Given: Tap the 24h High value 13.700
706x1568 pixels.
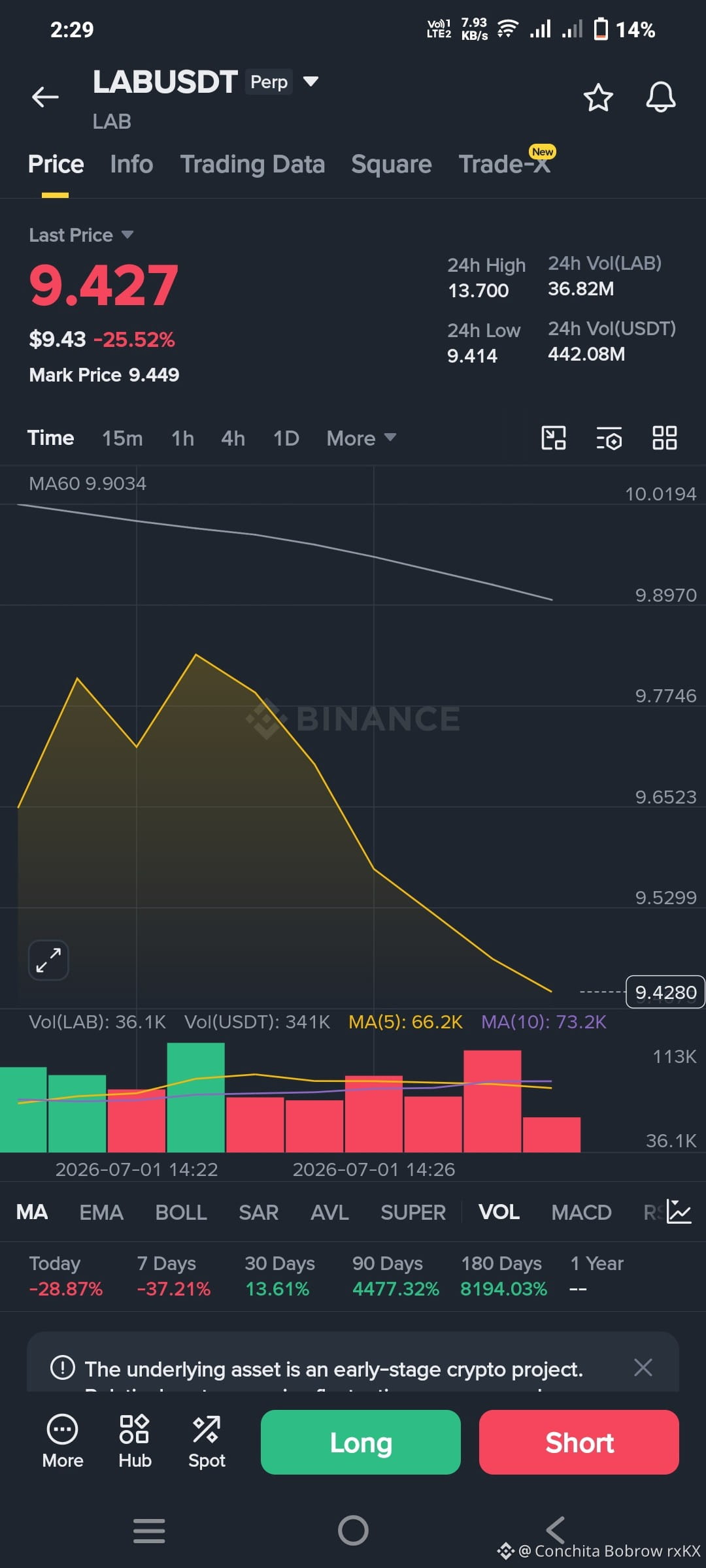Looking at the screenshot, I should point(478,291).
